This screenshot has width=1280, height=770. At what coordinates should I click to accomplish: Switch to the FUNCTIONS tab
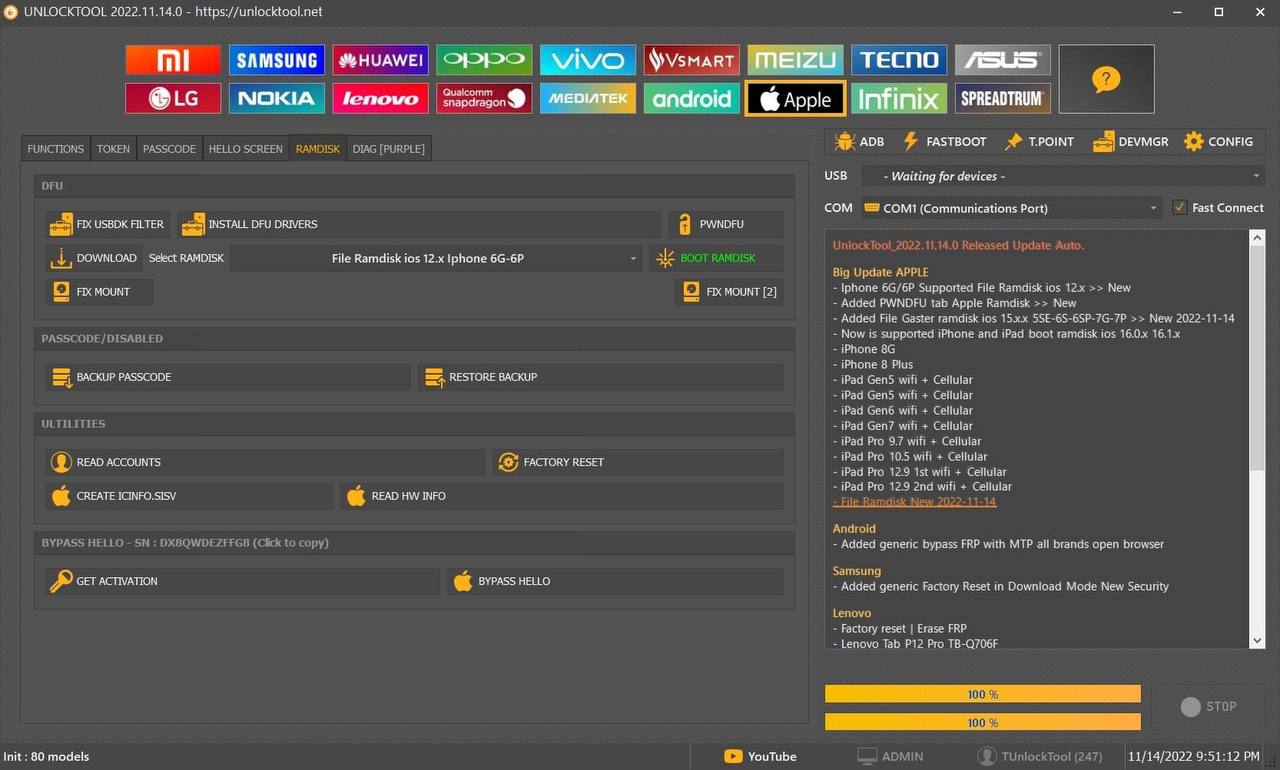click(x=55, y=149)
